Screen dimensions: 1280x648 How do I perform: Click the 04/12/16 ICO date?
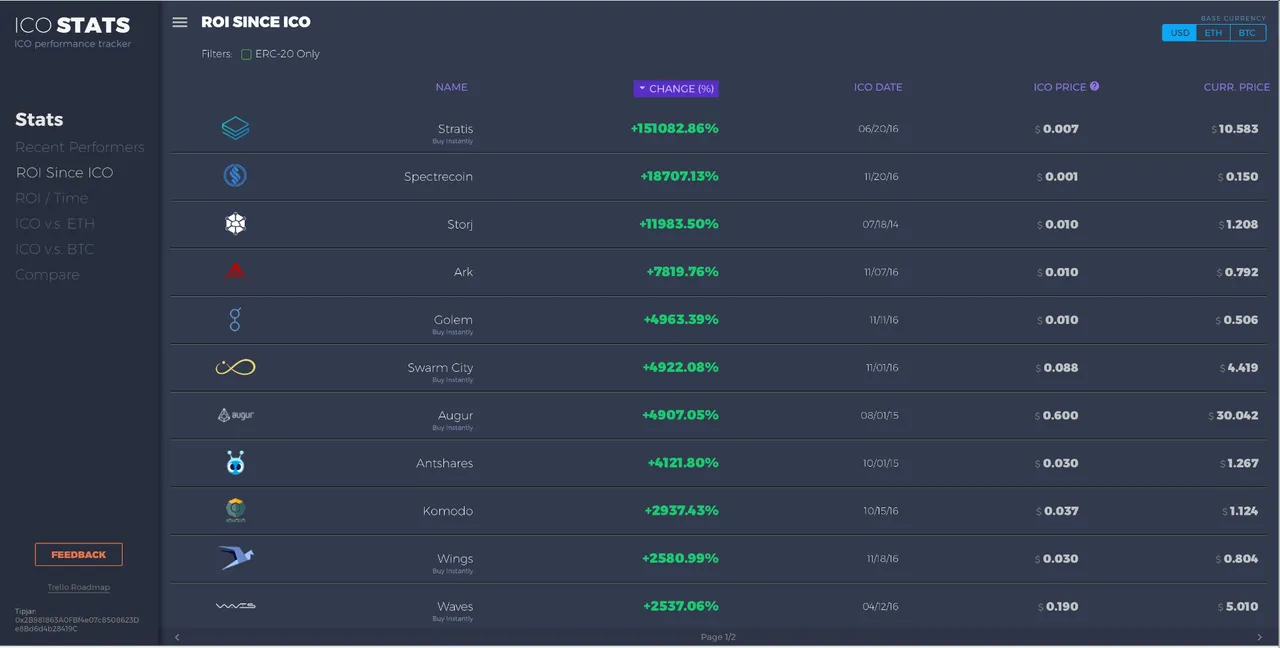click(880, 606)
